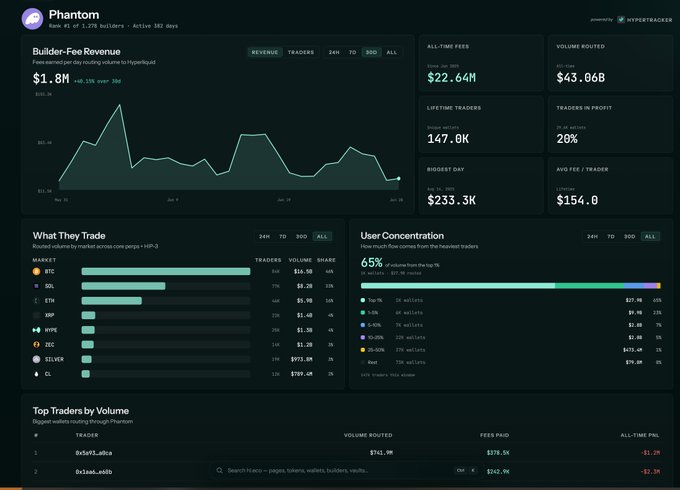
Task: Click the Rest wallets legend row
Action: point(511,362)
